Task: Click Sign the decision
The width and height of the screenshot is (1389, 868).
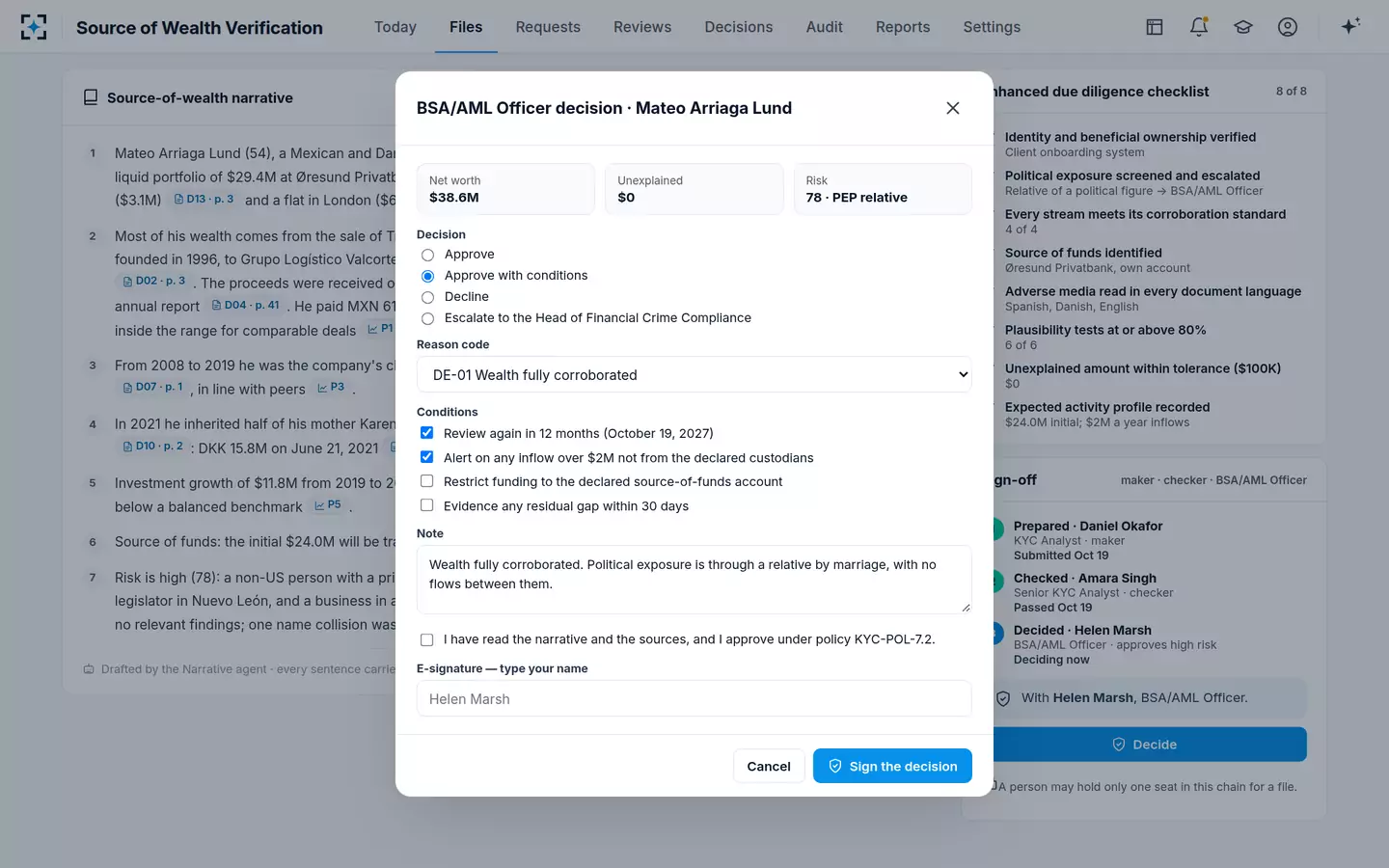Action: point(892,766)
